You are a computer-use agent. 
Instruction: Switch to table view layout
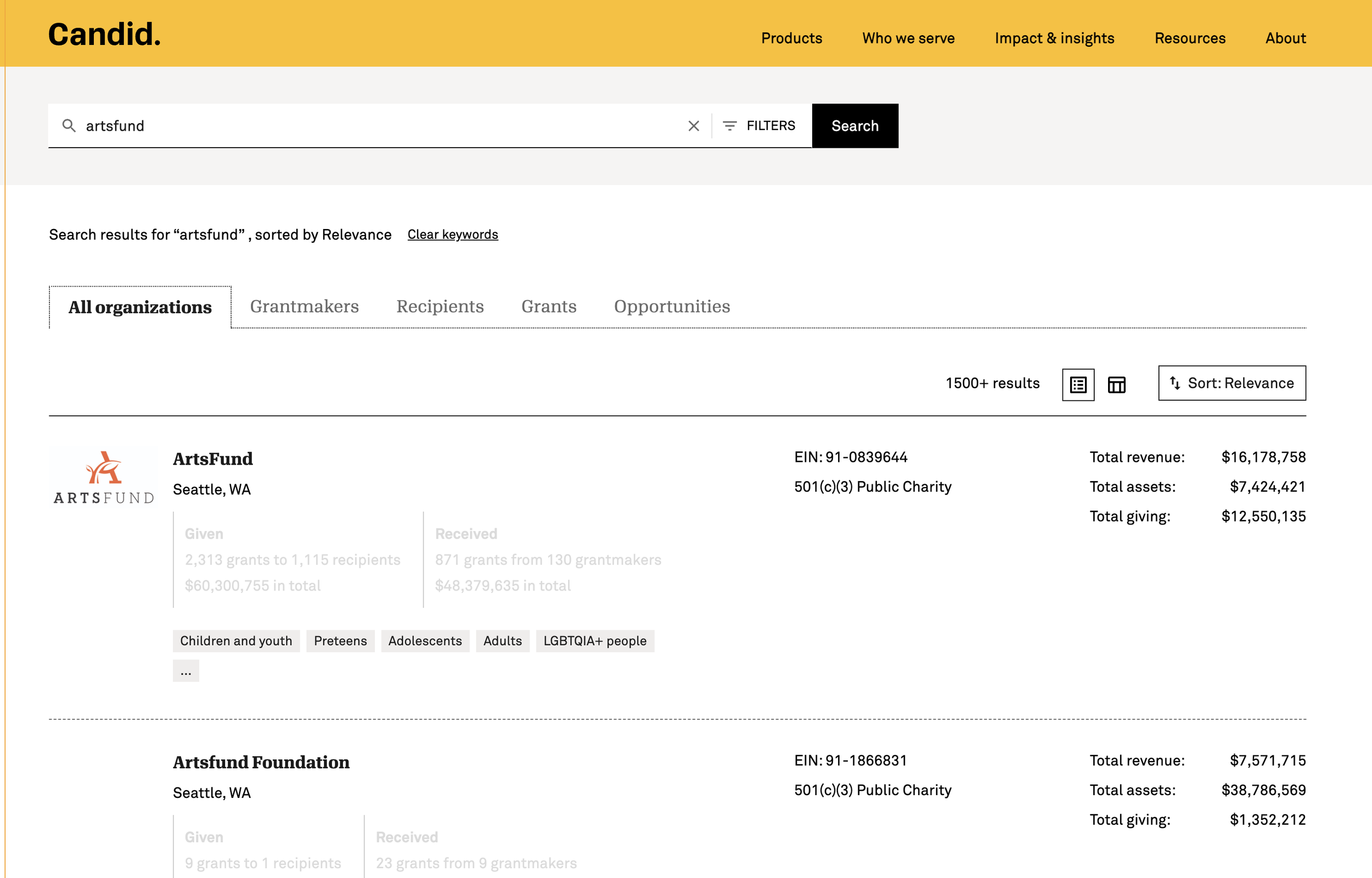click(1116, 385)
